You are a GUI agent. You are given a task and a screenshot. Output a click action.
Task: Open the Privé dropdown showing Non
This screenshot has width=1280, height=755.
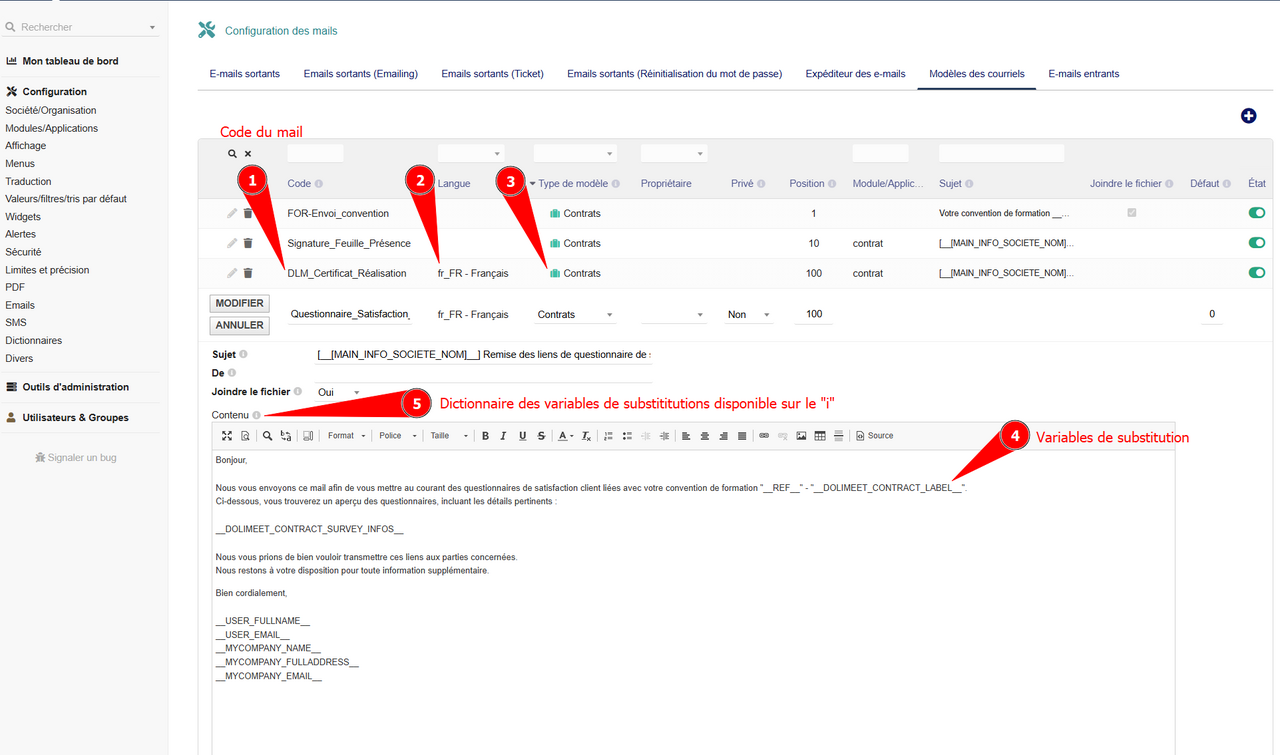pos(749,315)
